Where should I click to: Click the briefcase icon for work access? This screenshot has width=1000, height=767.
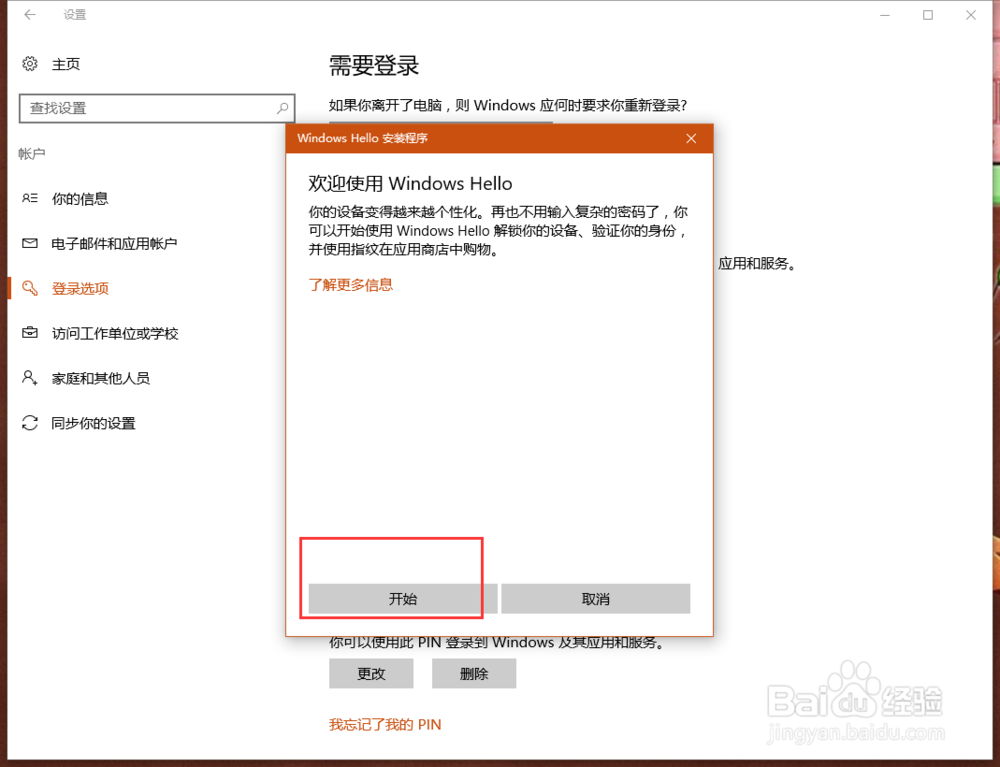coord(30,333)
